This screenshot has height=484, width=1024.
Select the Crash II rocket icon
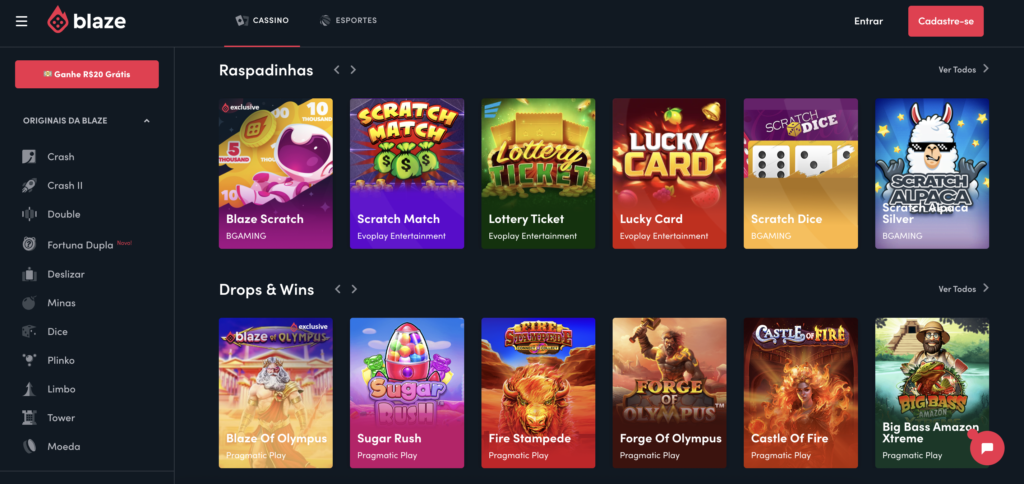[x=29, y=186]
